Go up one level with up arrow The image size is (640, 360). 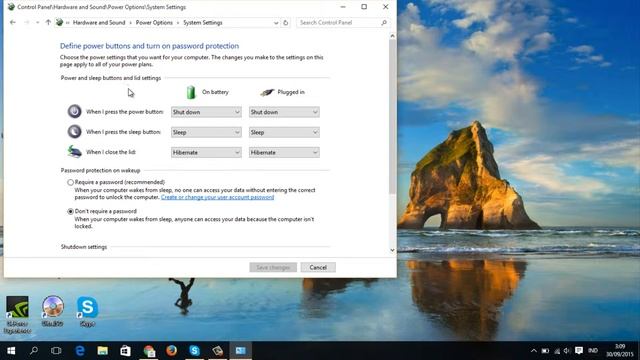[48, 22]
